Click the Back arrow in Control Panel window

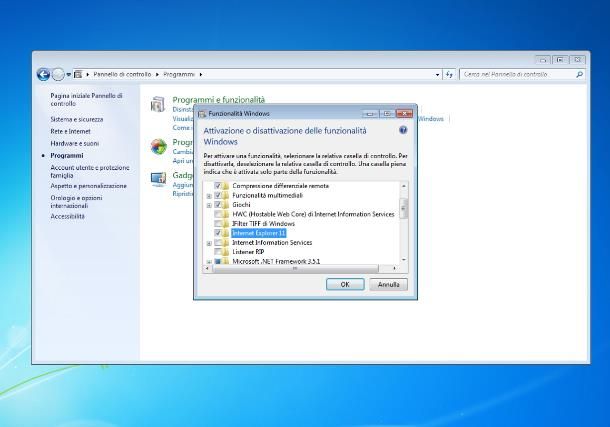pos(43,74)
